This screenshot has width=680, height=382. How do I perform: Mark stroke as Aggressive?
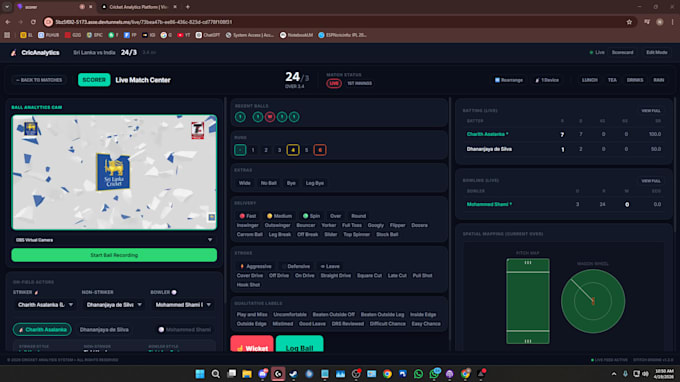[255, 266]
